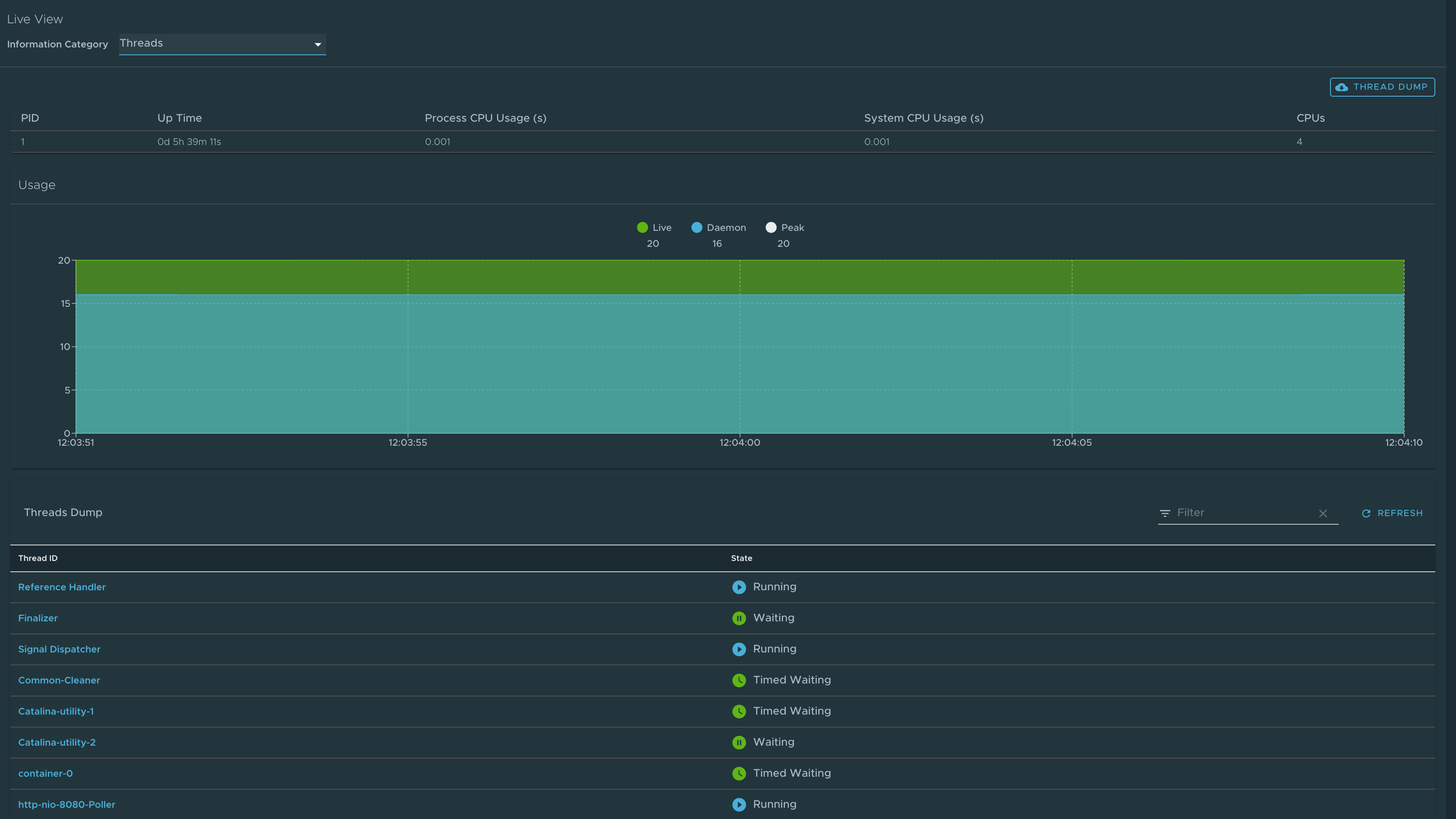Click Timed Waiting clock icon for Common-Cleaner

(739, 680)
